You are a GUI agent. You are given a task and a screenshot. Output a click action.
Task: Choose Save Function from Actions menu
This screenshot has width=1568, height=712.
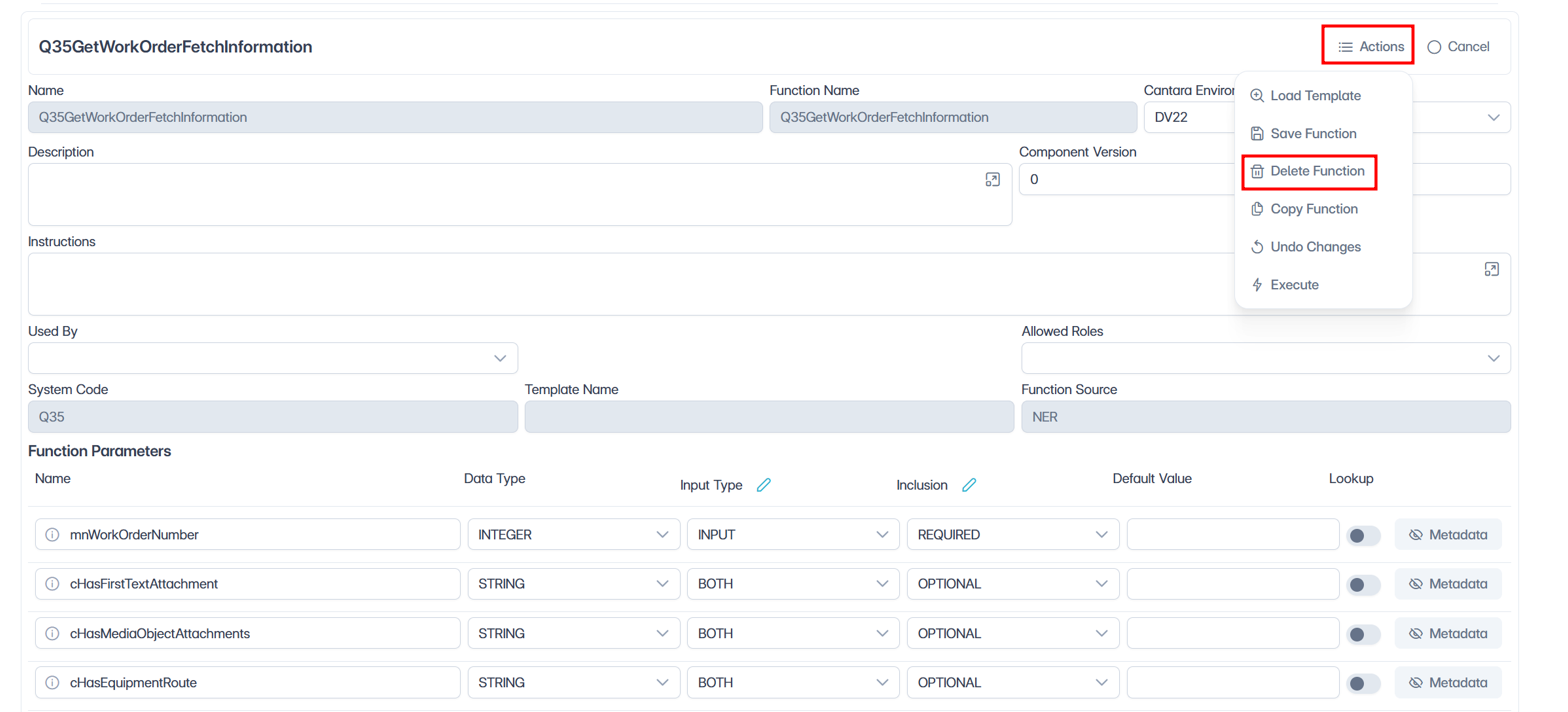pos(1303,134)
